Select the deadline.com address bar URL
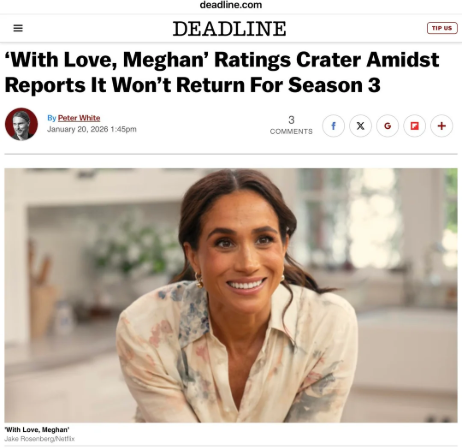The image size is (462, 448). pyautogui.click(x=231, y=5)
